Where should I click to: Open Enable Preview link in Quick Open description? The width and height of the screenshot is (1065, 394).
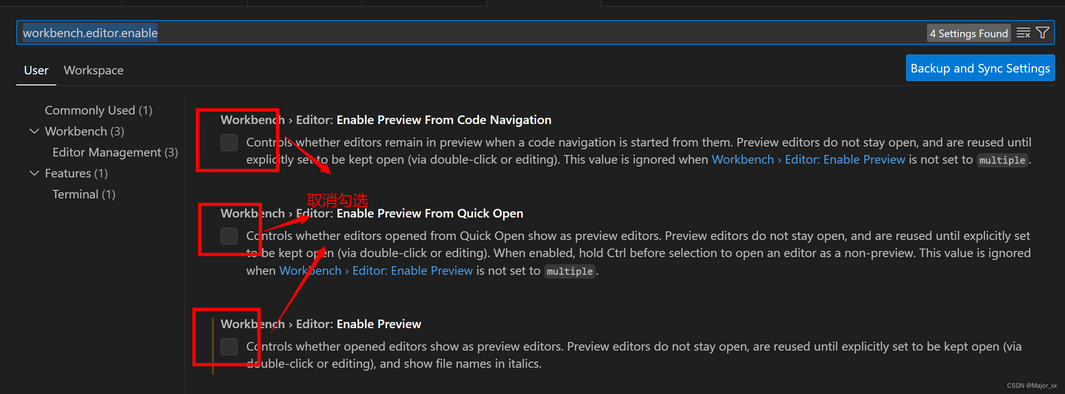tap(376, 270)
